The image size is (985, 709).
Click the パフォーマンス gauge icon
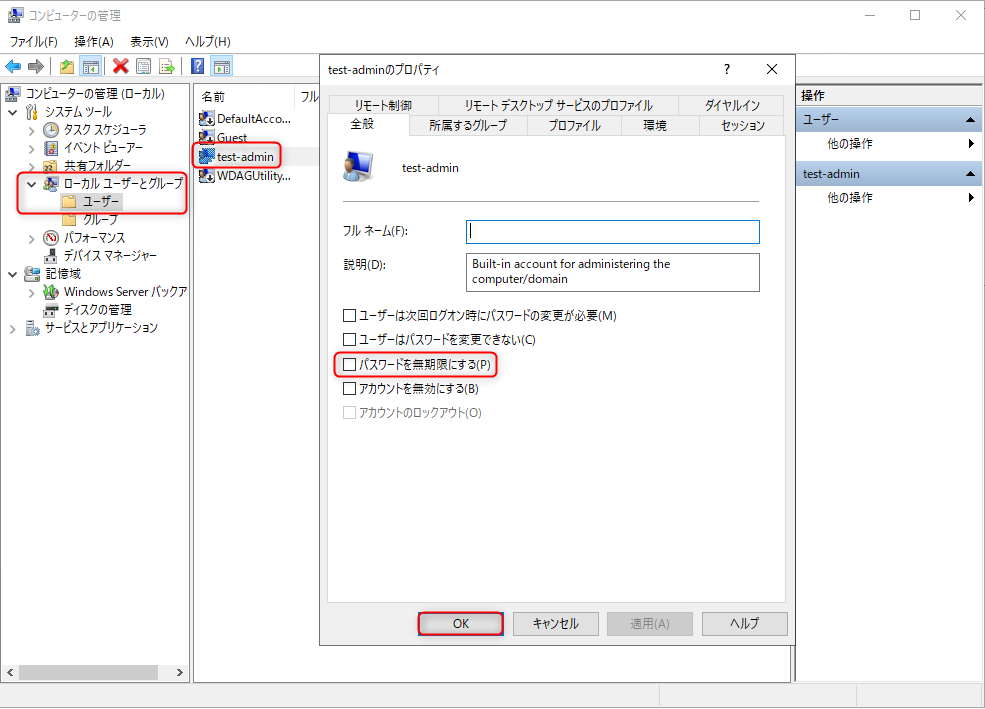51,238
